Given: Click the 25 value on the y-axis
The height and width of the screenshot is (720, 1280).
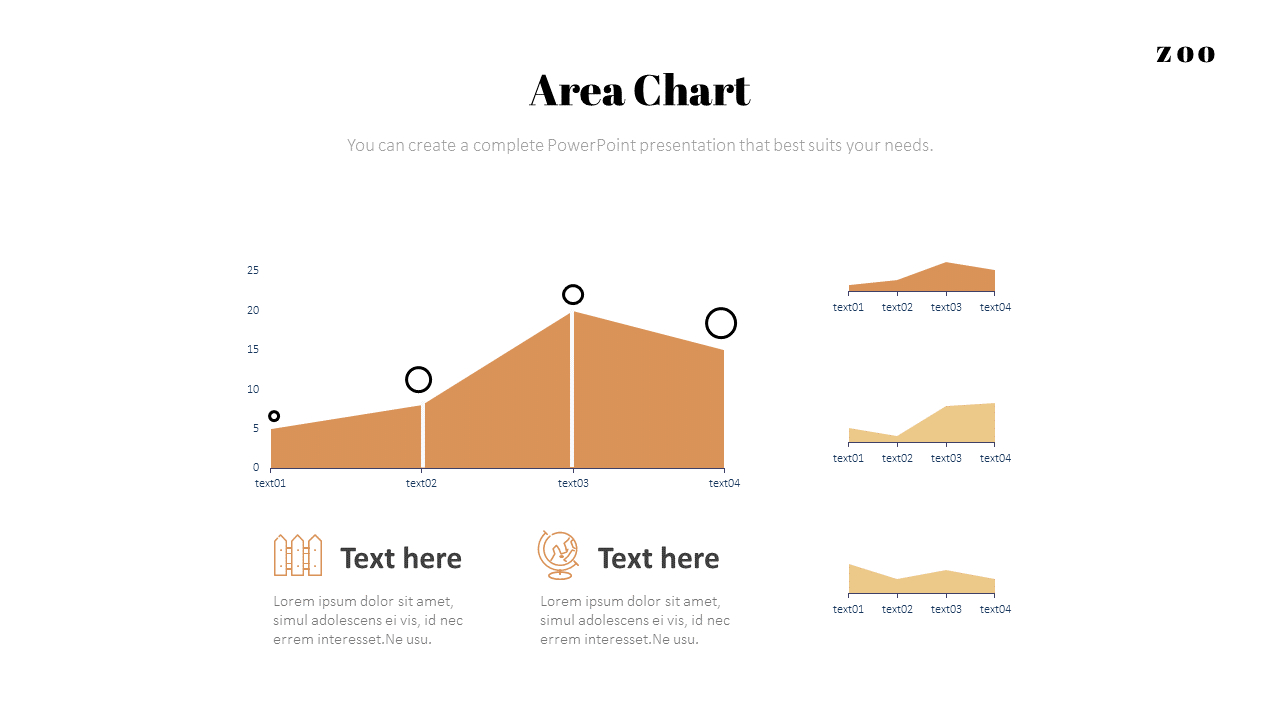Looking at the screenshot, I should point(253,270).
